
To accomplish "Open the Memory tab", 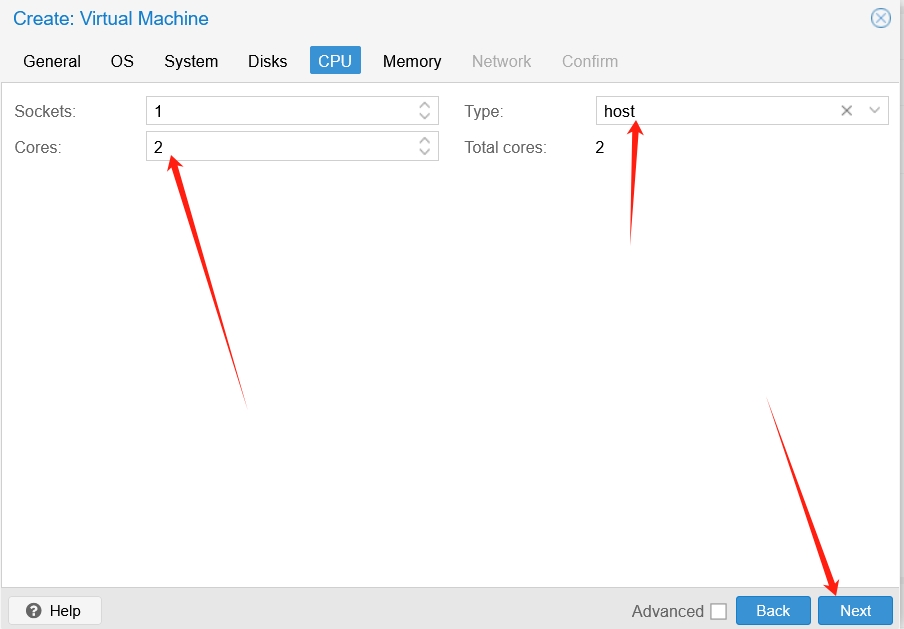I will [x=412, y=61].
